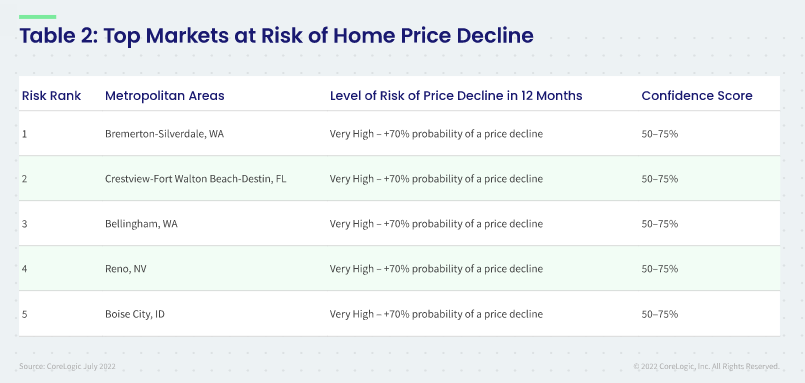Click confidence score for Bellingham row
This screenshot has width=805, height=383.
click(x=660, y=224)
